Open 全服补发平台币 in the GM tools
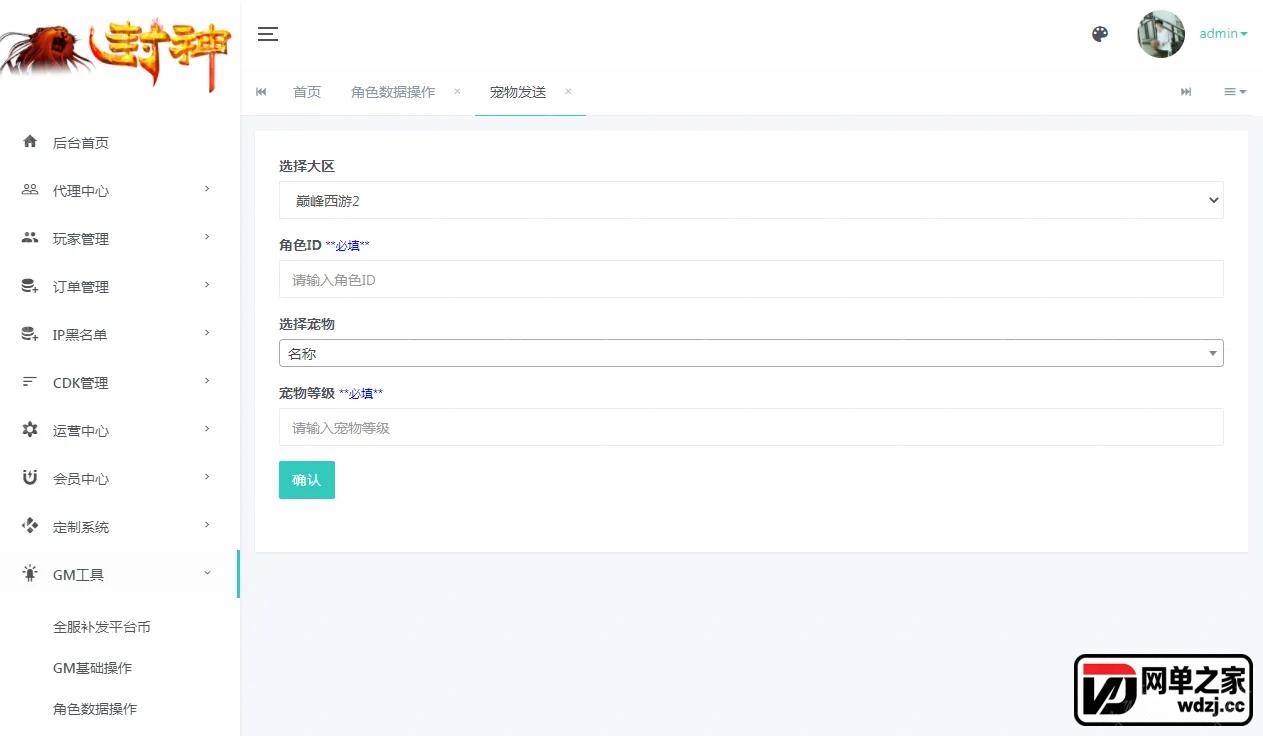Screen dimensions: 1263x736 [102, 627]
